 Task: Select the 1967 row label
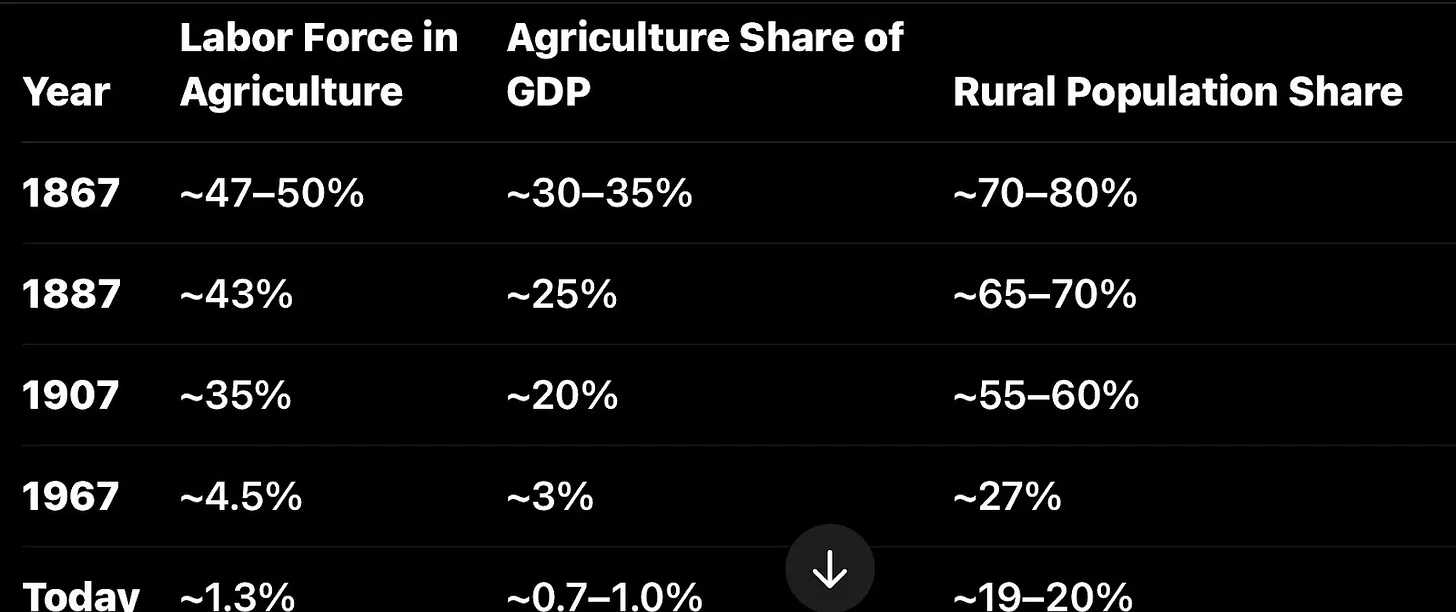[71, 496]
